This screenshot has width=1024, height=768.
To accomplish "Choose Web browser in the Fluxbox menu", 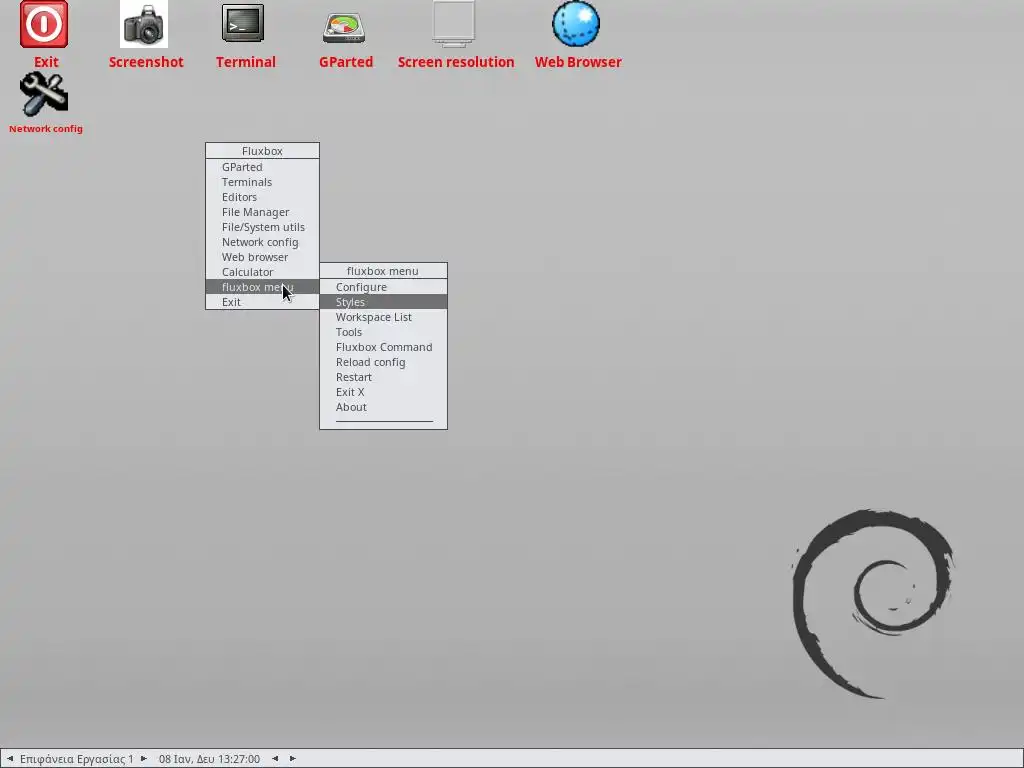I will [x=263, y=257].
